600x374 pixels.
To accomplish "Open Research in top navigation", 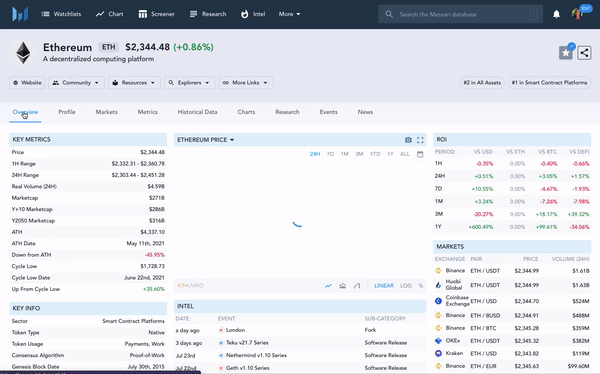I will (x=208, y=14).
